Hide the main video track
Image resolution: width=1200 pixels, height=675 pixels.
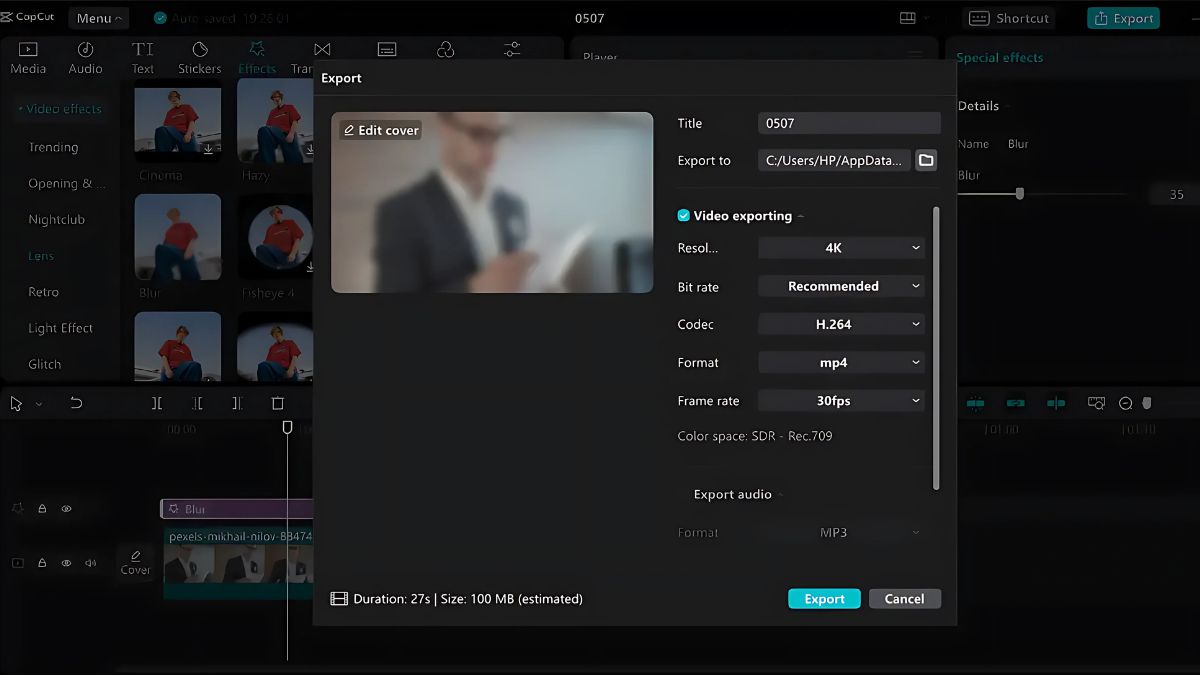[66, 563]
